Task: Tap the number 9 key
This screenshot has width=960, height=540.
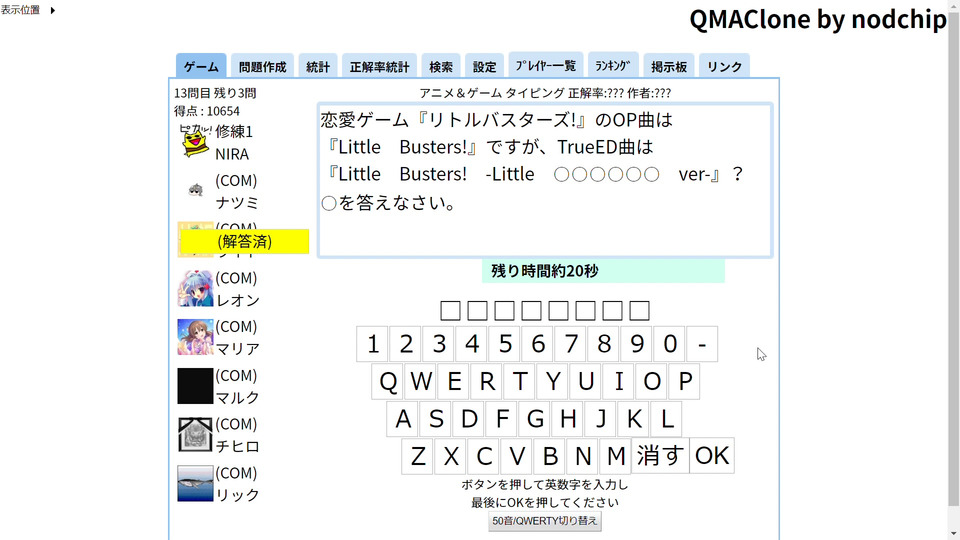Action: coord(637,344)
